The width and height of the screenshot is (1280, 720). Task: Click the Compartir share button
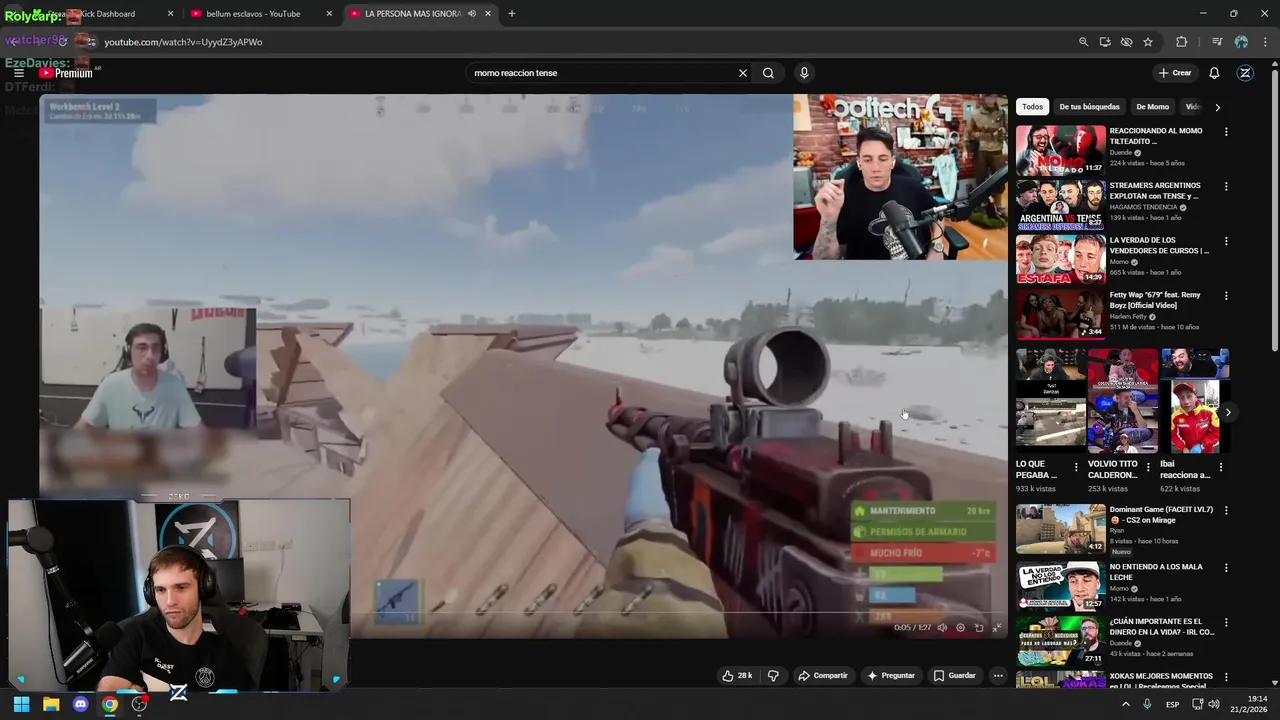tap(822, 676)
